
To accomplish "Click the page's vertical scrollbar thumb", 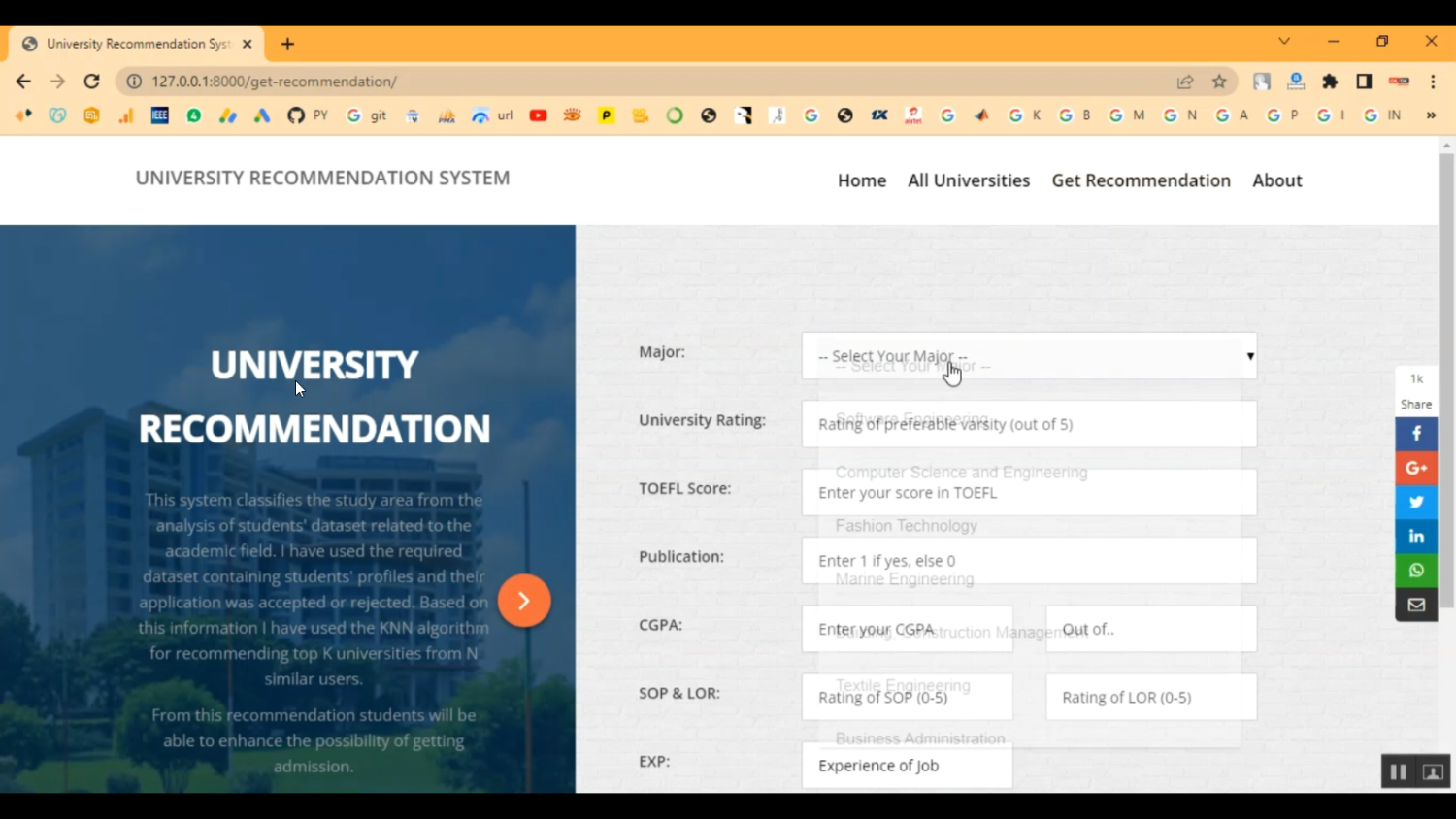I will click(x=1446, y=380).
